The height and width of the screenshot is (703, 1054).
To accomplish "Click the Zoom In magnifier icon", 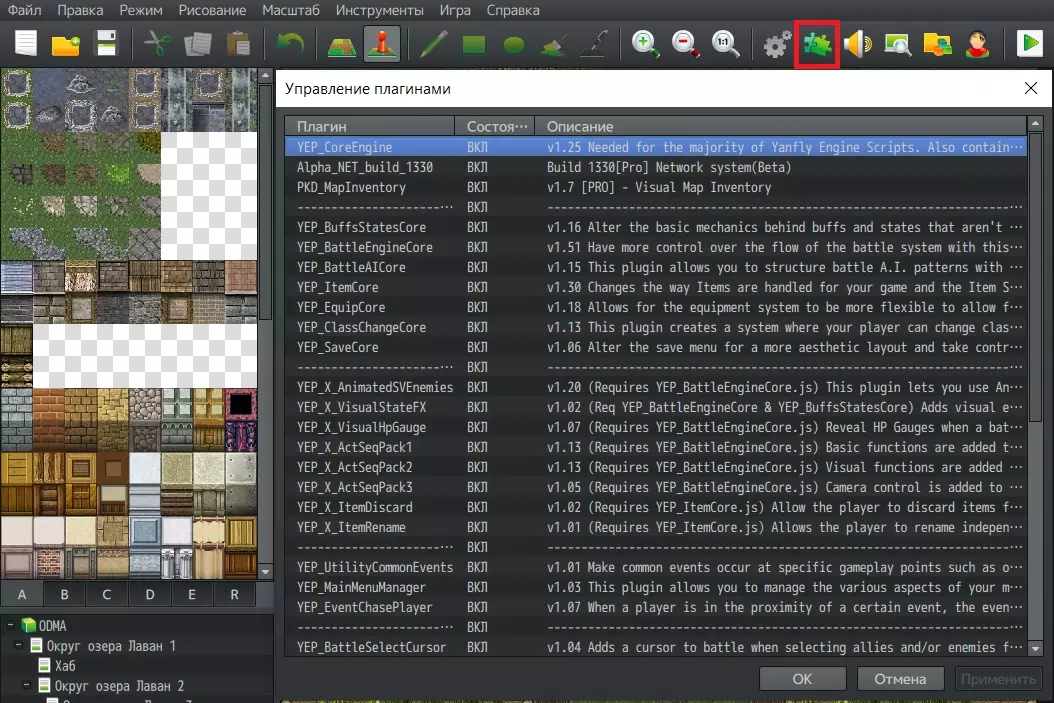I will [x=645, y=45].
